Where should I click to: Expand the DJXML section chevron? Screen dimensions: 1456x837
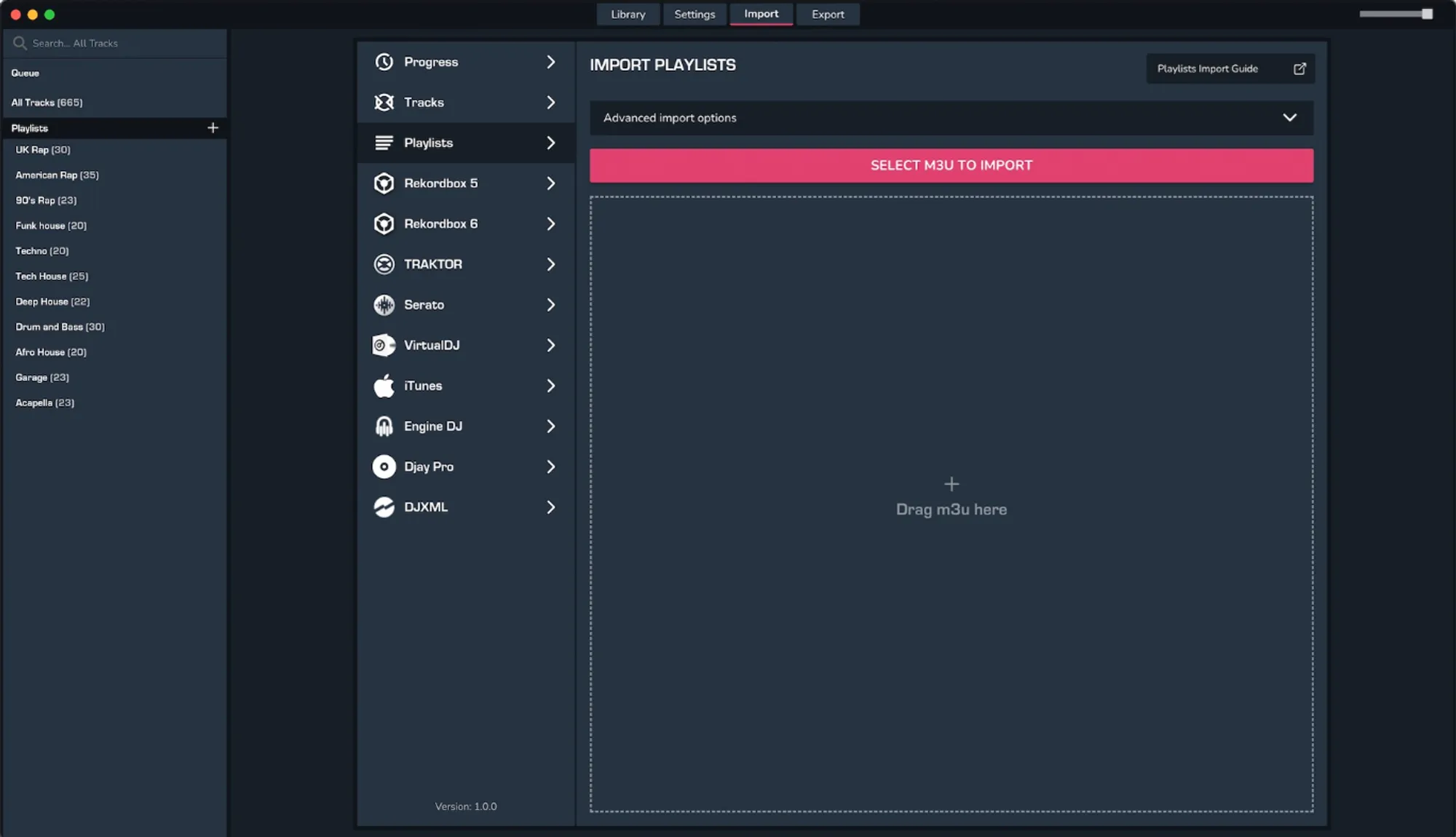(x=550, y=507)
